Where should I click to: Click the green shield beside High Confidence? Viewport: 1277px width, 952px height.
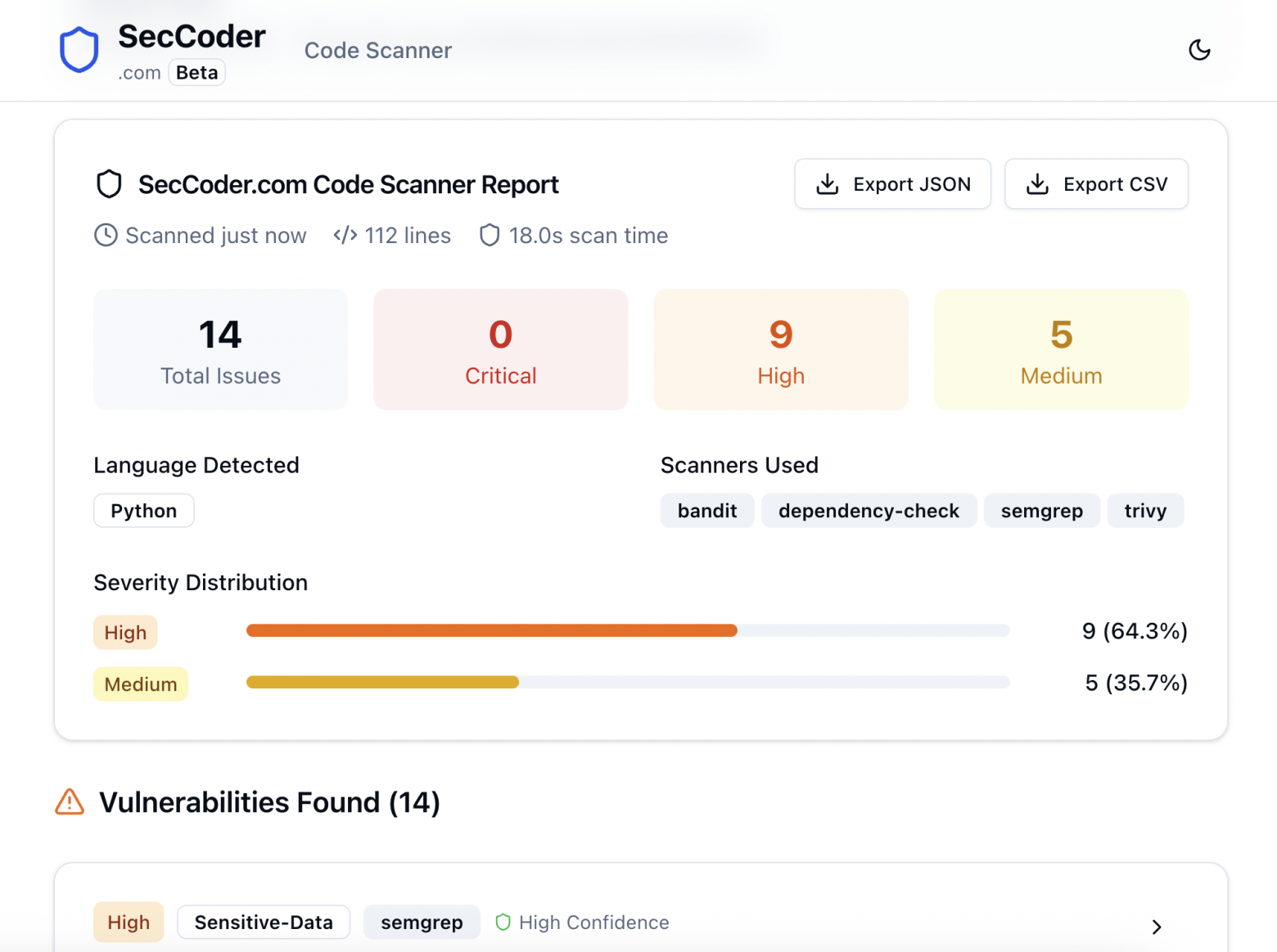[503, 922]
